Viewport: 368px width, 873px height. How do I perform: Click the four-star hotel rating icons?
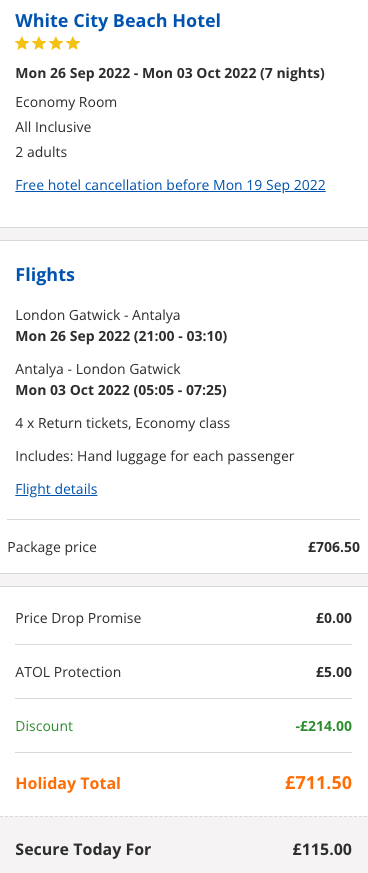[48, 44]
